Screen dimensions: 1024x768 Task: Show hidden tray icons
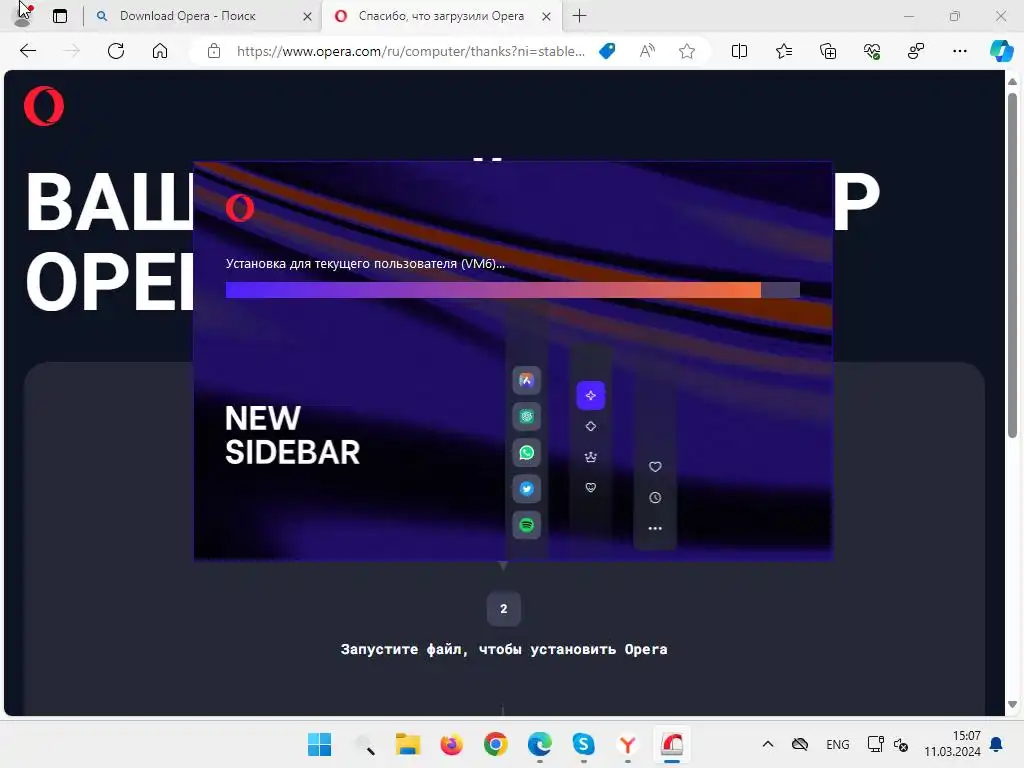[x=768, y=744]
